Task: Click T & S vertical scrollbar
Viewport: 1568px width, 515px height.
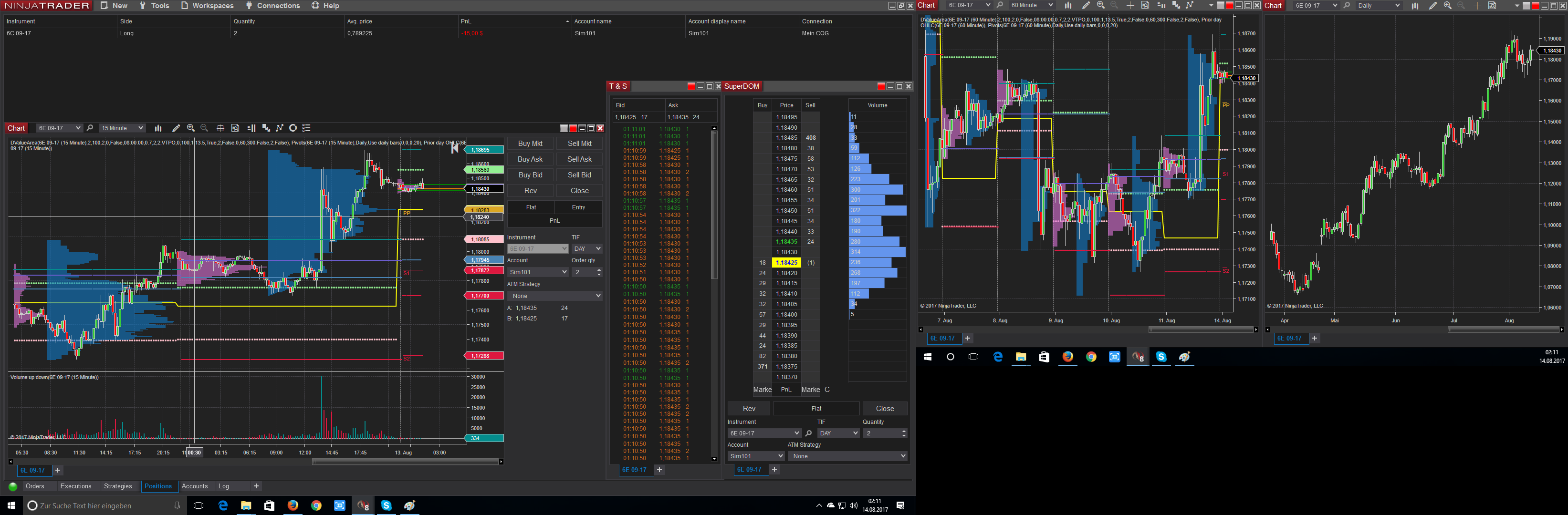Action: click(714, 294)
